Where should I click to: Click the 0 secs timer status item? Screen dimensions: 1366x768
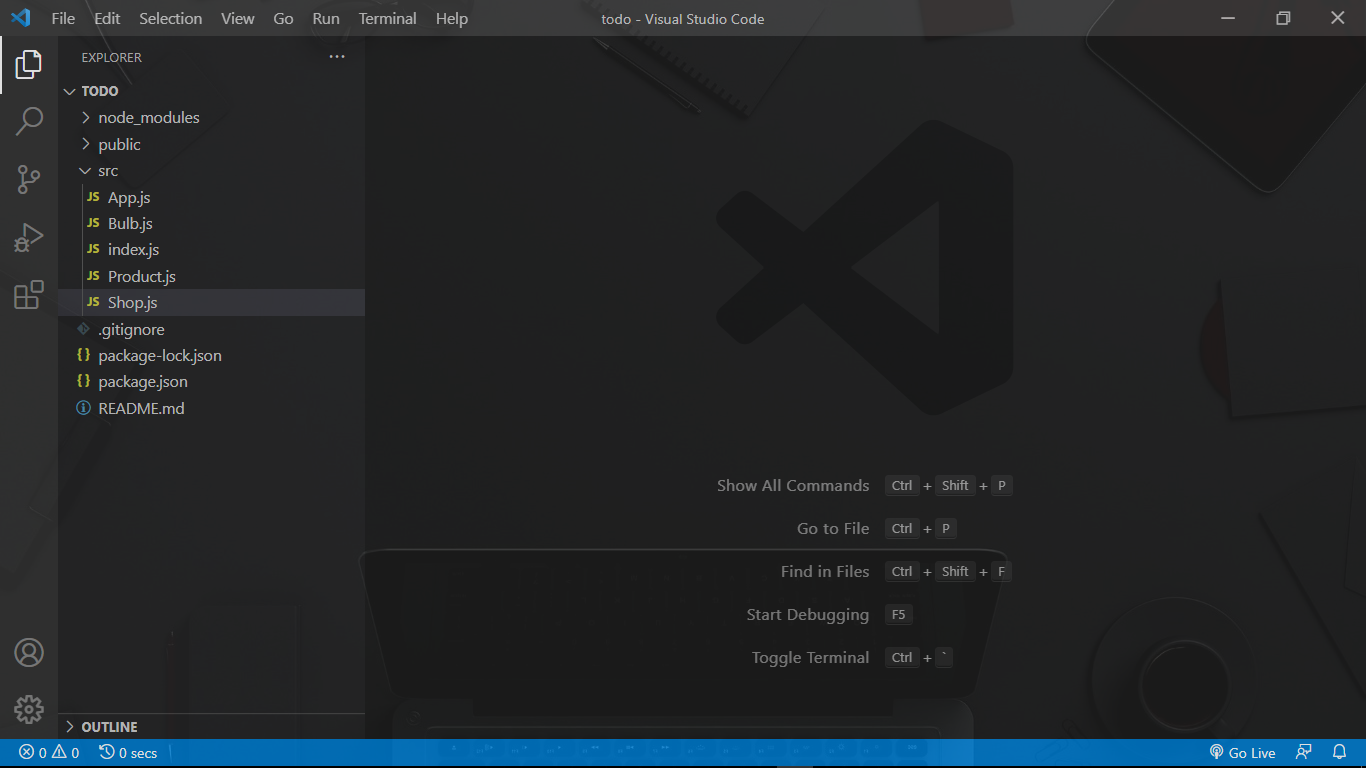click(x=128, y=753)
